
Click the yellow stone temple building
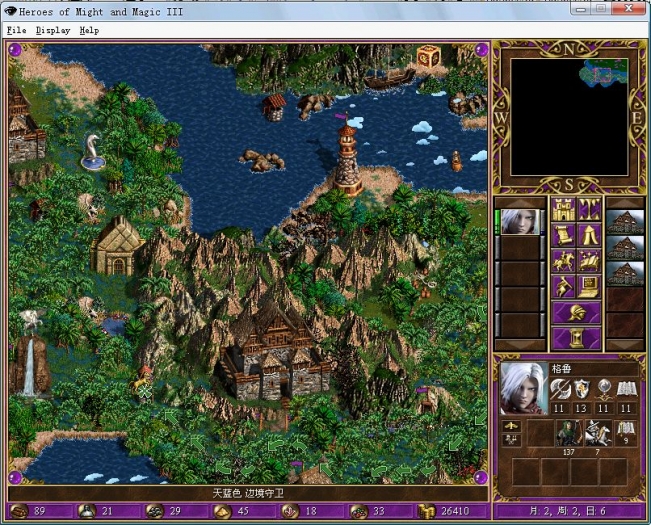coord(117,246)
